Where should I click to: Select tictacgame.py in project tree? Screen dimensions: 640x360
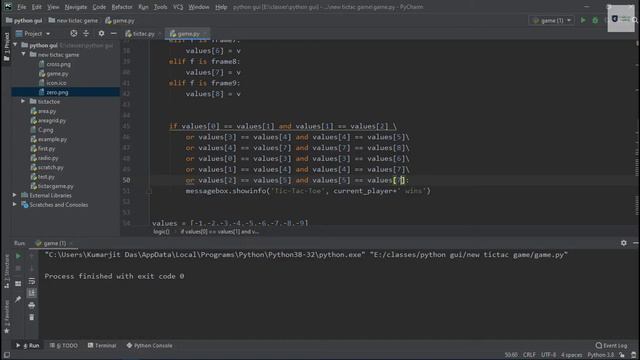point(56,186)
